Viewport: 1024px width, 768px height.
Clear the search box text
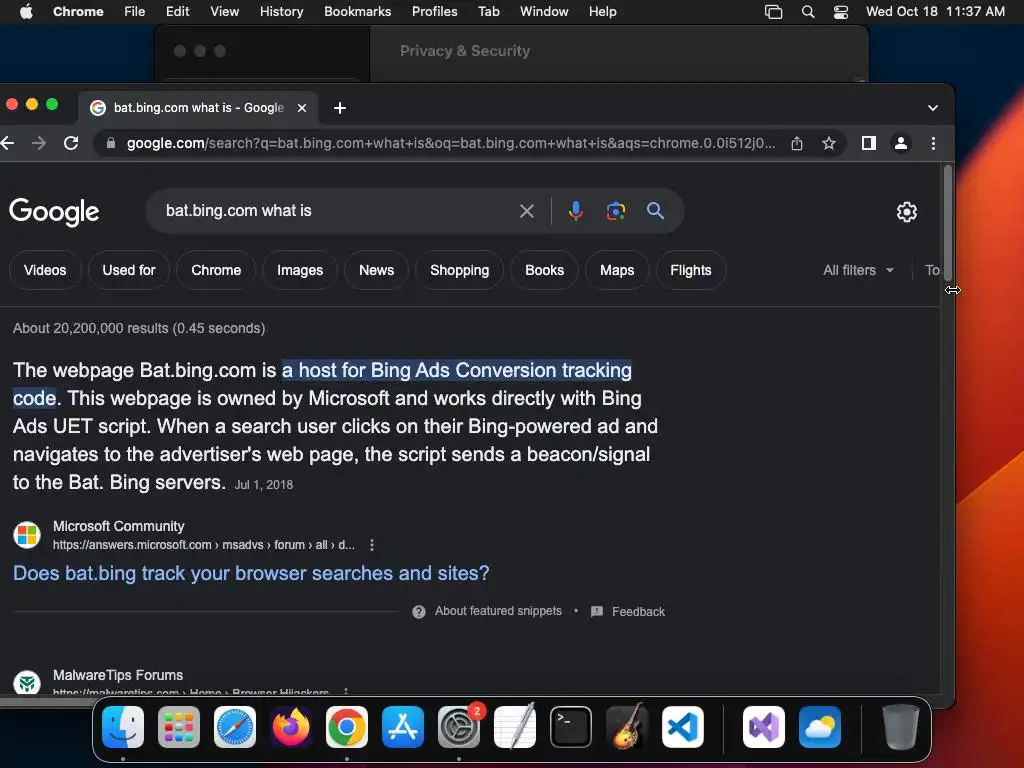pyautogui.click(x=527, y=211)
